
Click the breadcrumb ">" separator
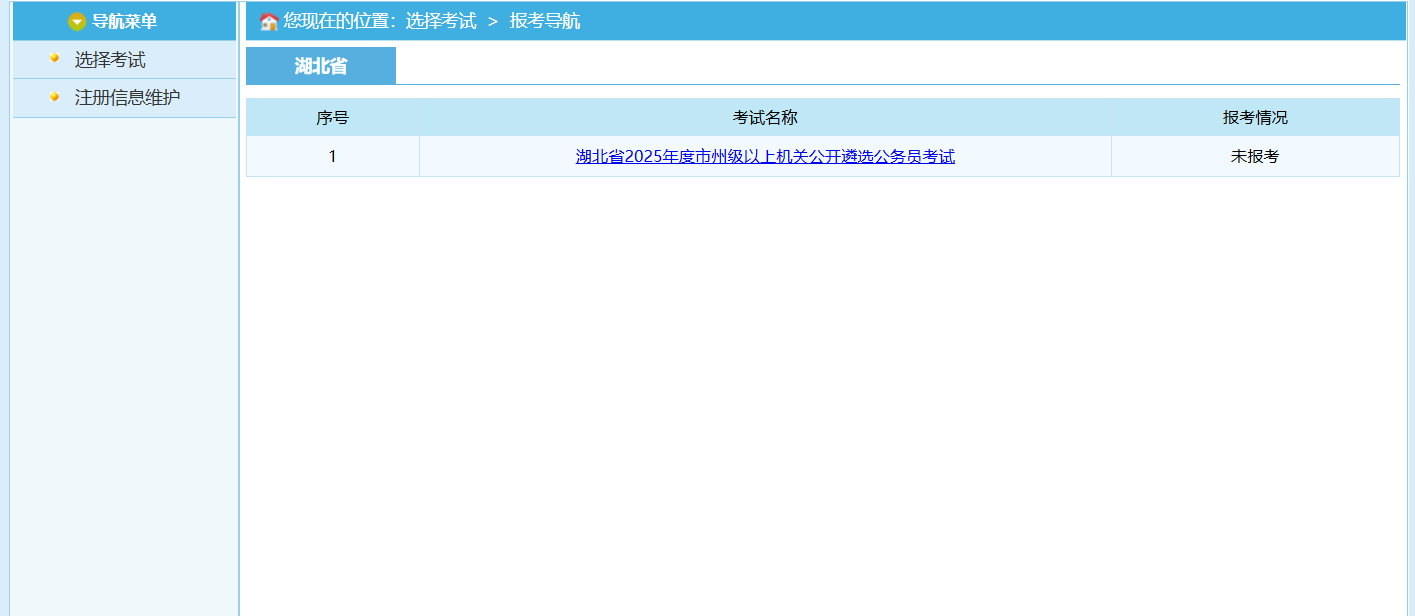click(x=492, y=22)
